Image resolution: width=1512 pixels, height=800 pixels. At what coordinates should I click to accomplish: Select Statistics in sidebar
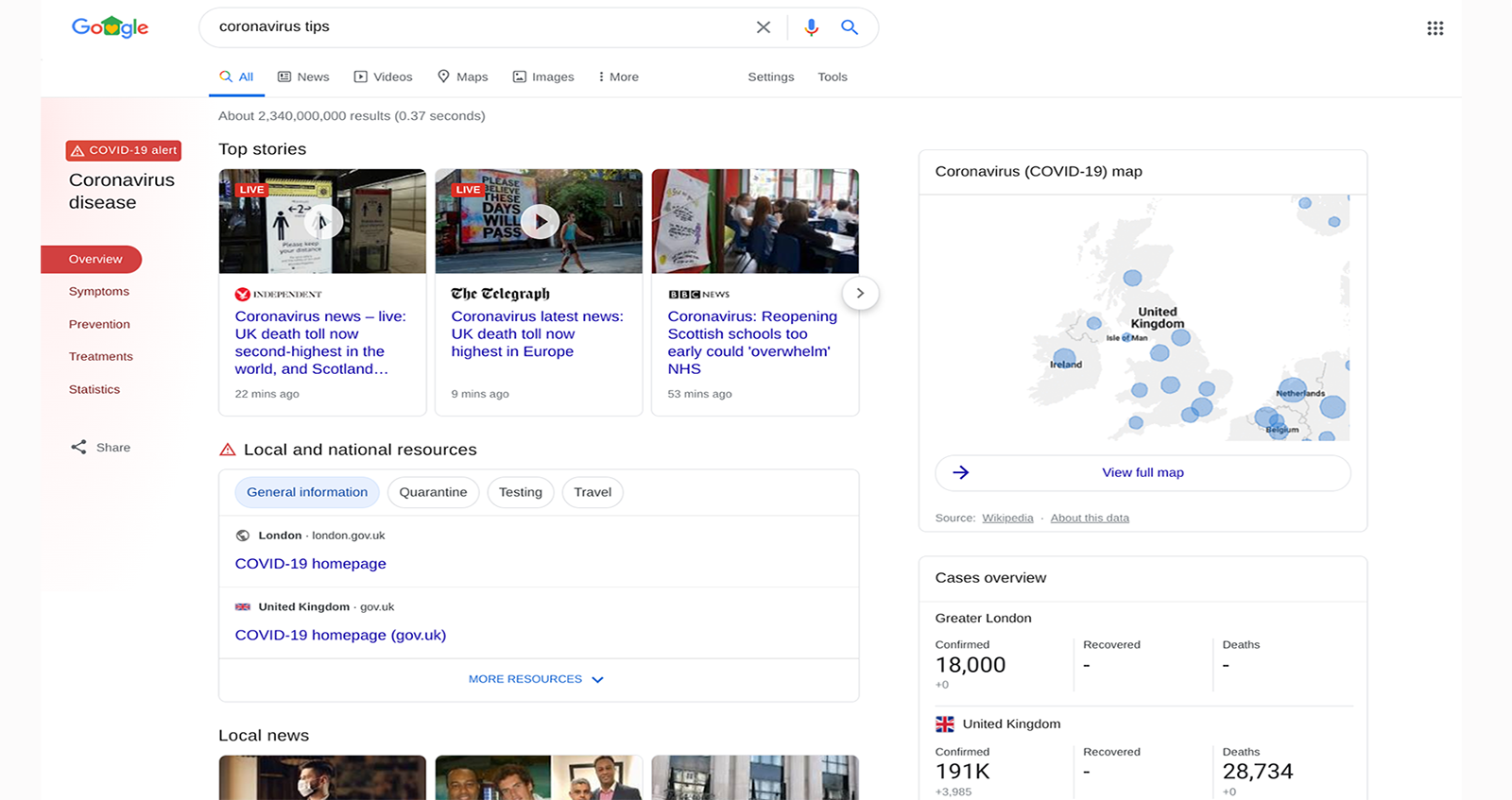94,389
